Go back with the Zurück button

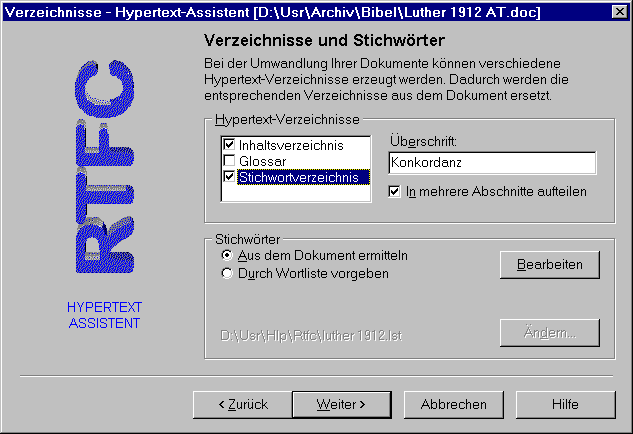pyautogui.click(x=242, y=404)
